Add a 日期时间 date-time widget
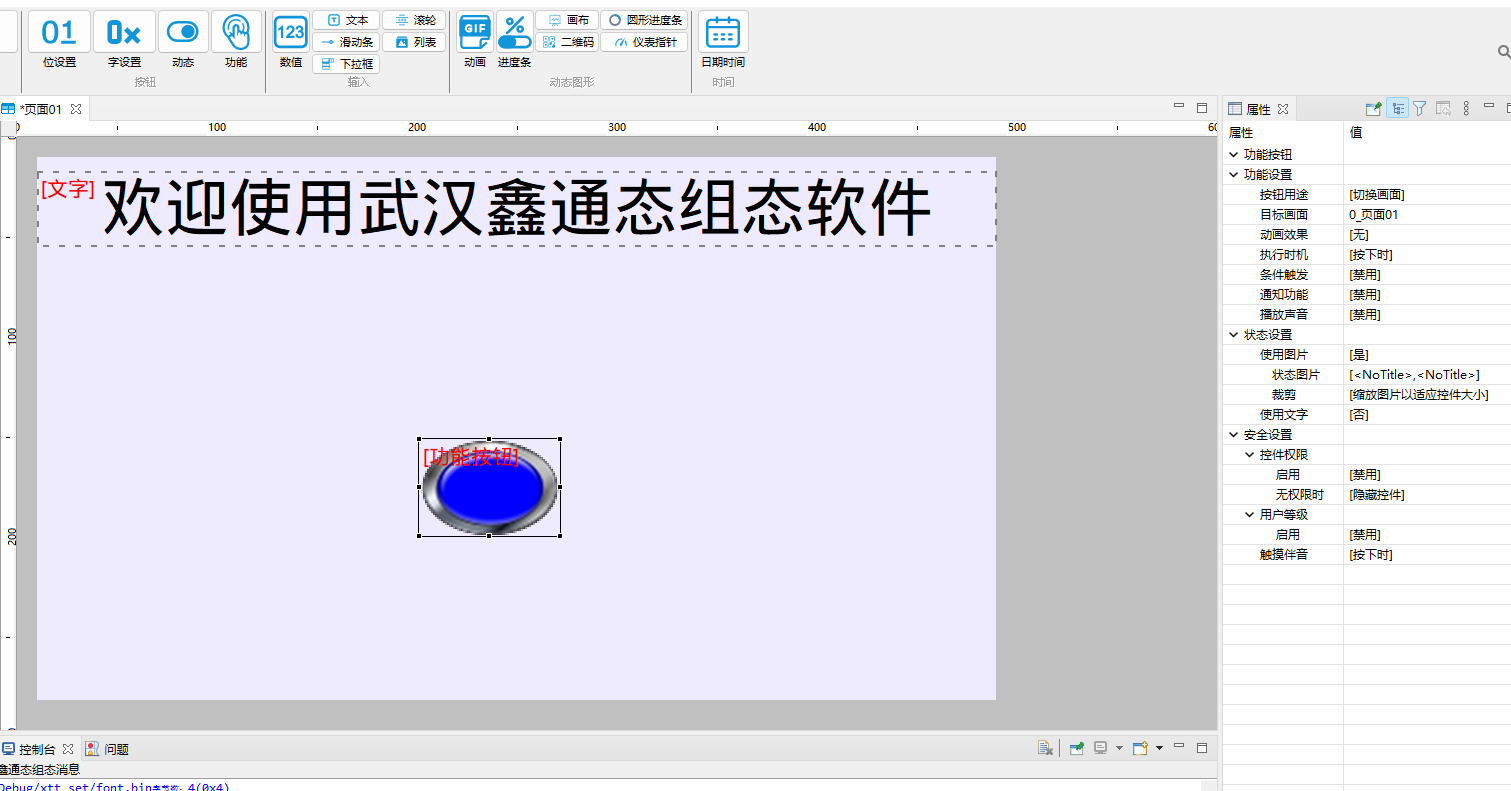Viewport: 1511px width, 791px height. pos(722,40)
